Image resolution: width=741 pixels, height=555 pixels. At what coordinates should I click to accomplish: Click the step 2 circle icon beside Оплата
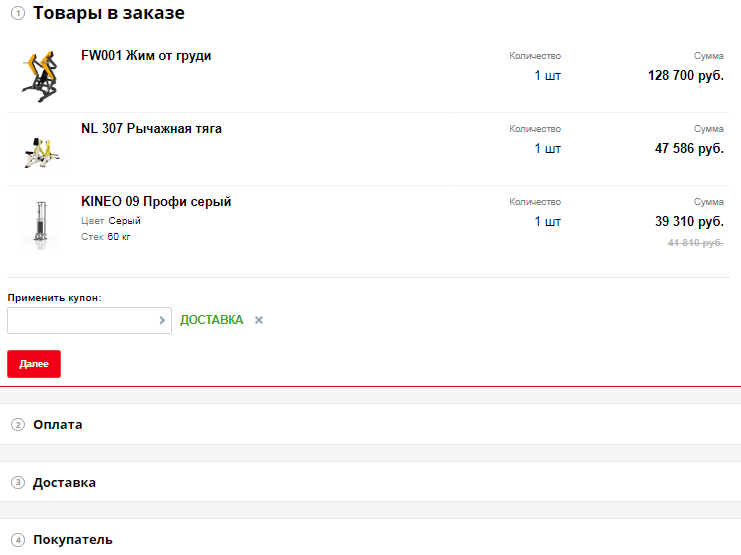pyautogui.click(x=18, y=425)
